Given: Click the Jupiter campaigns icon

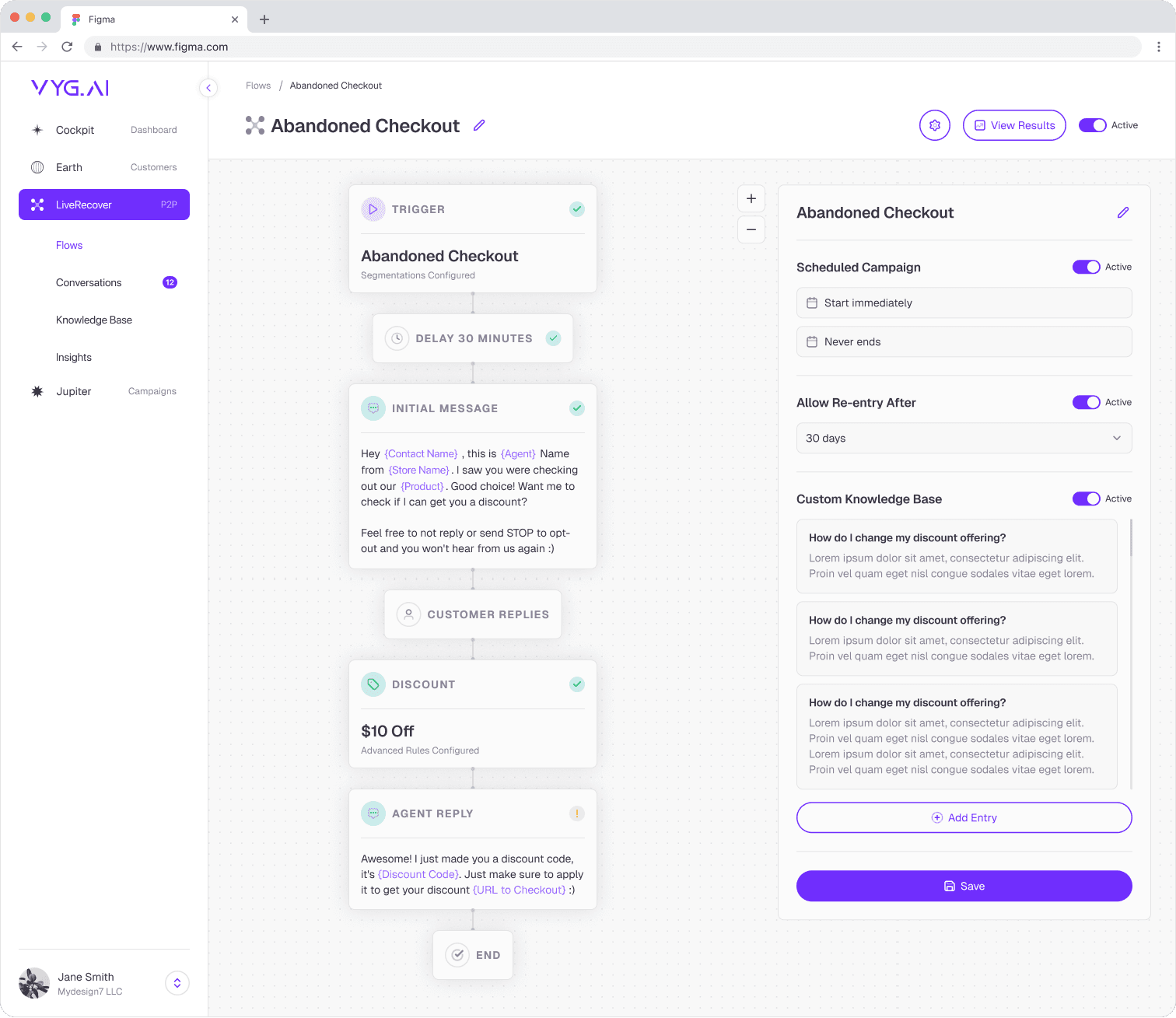Looking at the screenshot, I should (37, 391).
